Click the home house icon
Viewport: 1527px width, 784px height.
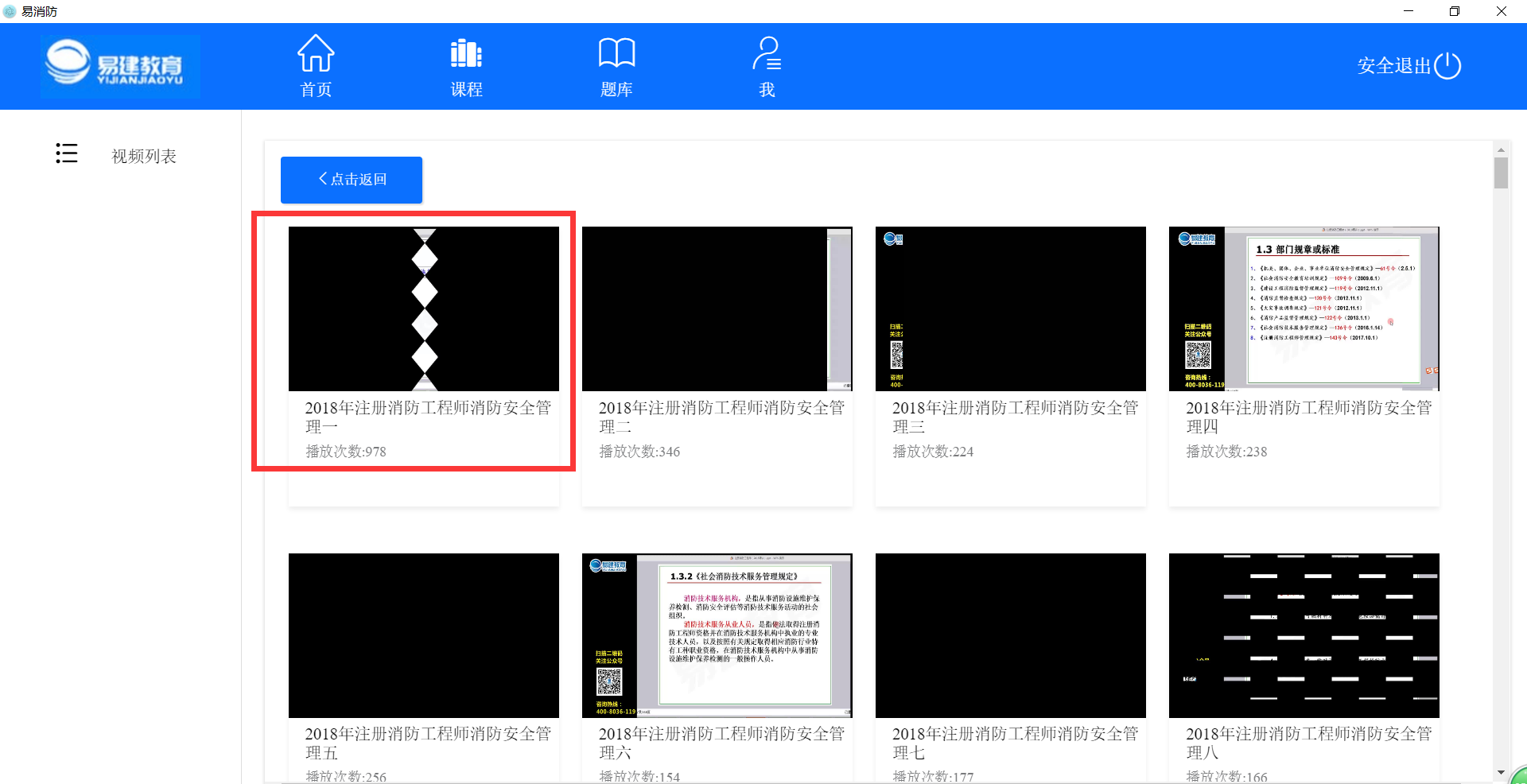(316, 53)
